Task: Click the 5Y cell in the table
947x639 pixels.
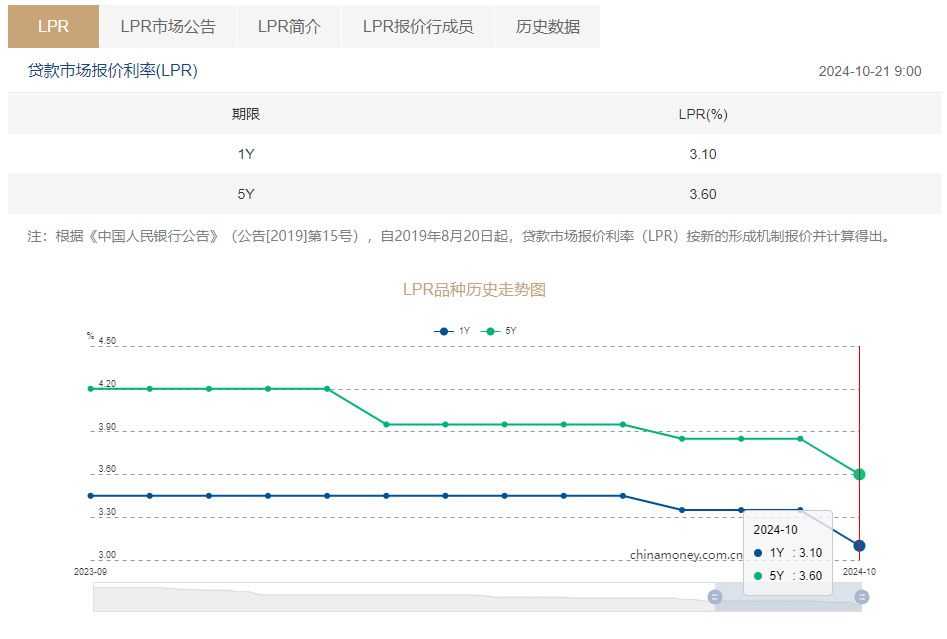Action: click(245, 194)
